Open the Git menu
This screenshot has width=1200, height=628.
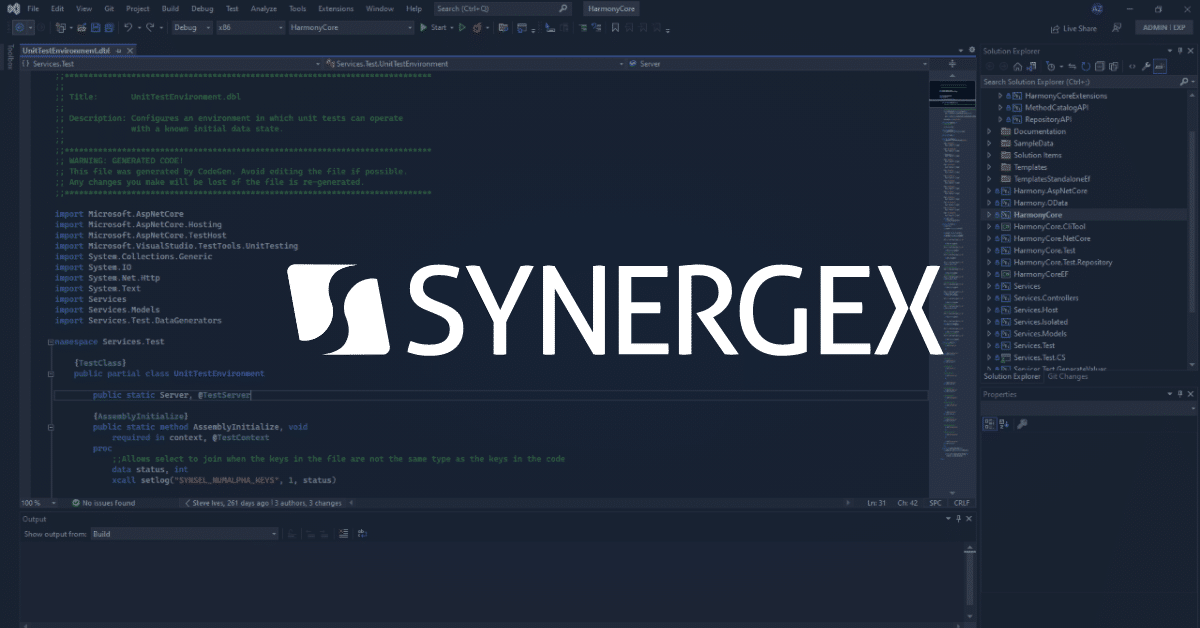[x=108, y=8]
